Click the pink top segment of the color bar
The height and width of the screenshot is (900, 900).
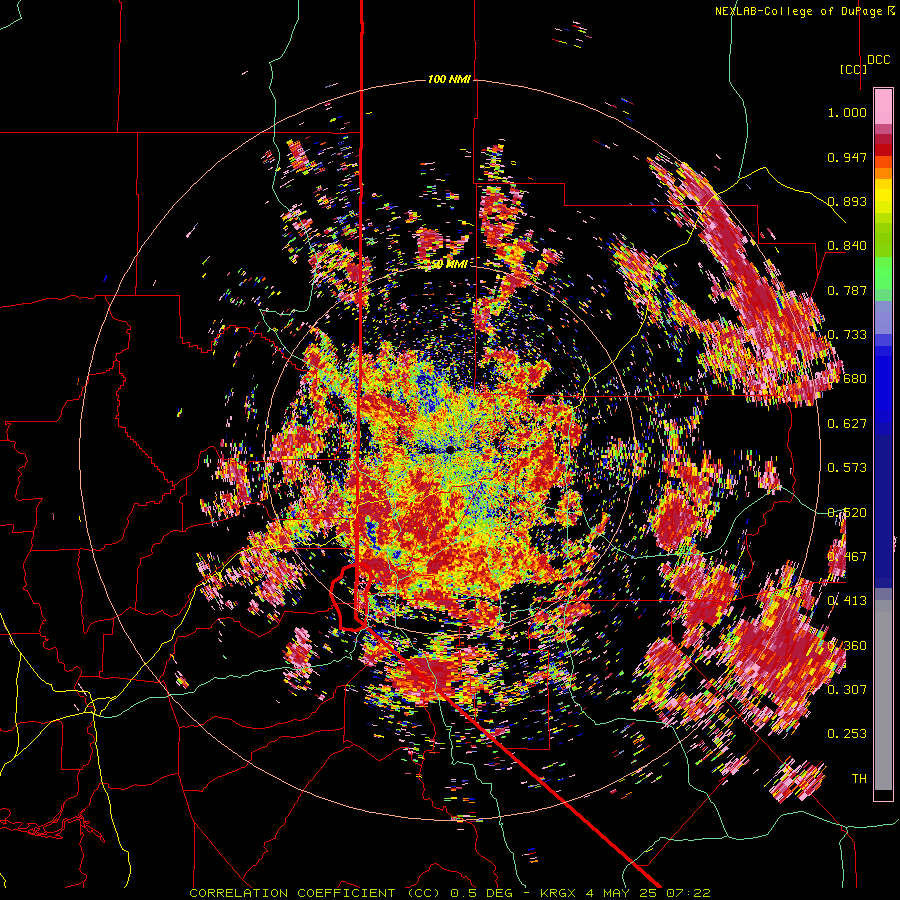click(x=883, y=106)
